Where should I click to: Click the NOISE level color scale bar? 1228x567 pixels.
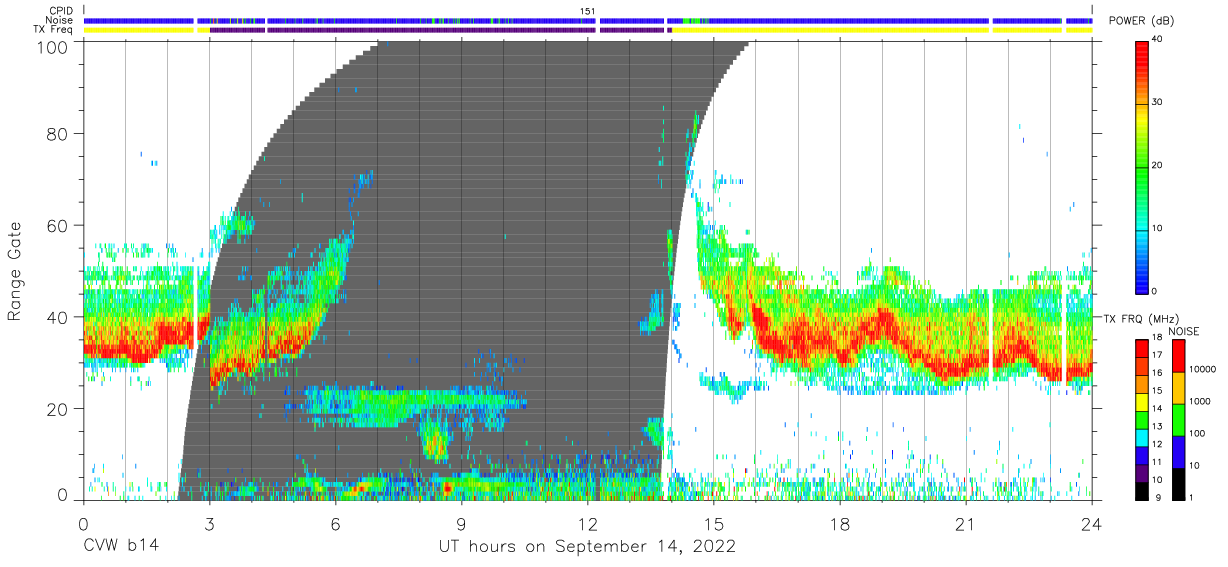pyautogui.click(x=1181, y=419)
